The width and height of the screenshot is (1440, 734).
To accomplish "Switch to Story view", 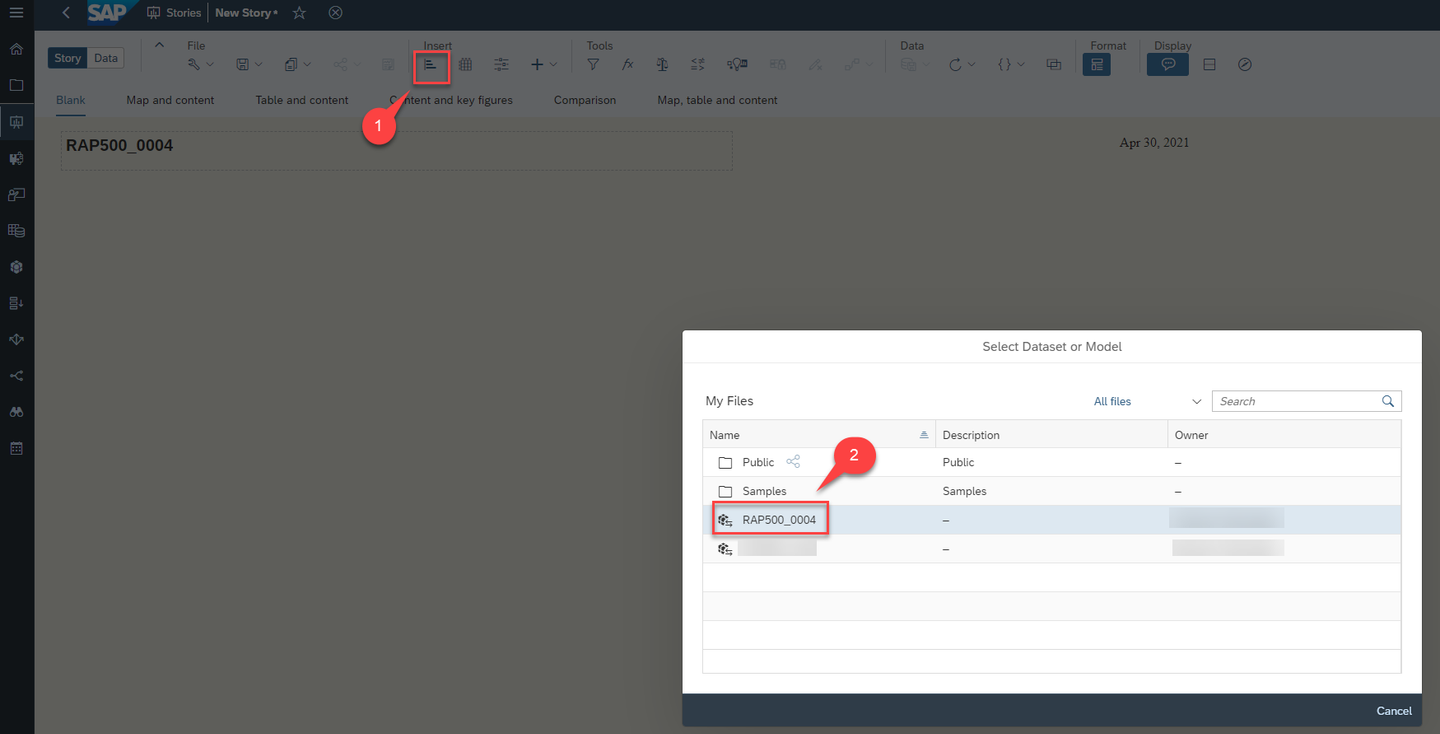I will (68, 58).
